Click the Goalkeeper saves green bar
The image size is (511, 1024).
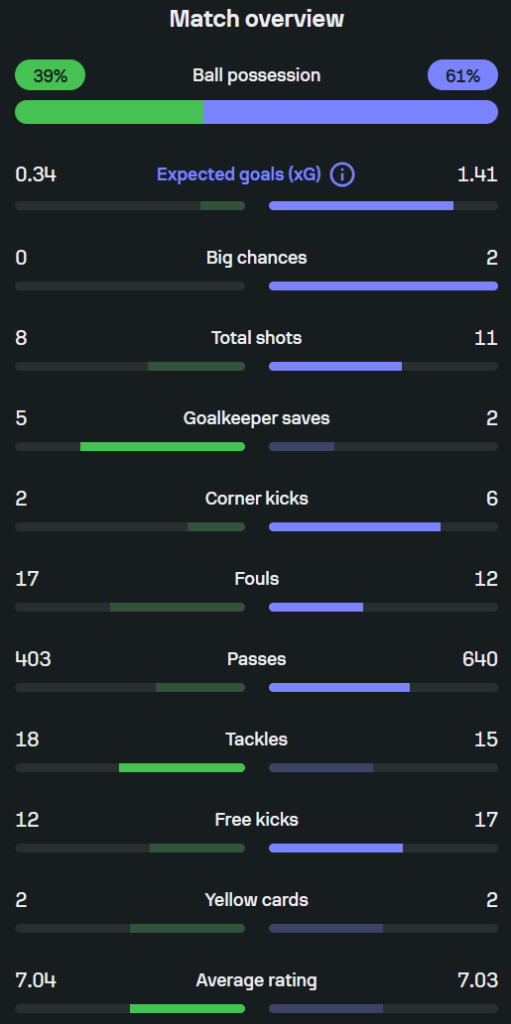pyautogui.click(x=163, y=447)
